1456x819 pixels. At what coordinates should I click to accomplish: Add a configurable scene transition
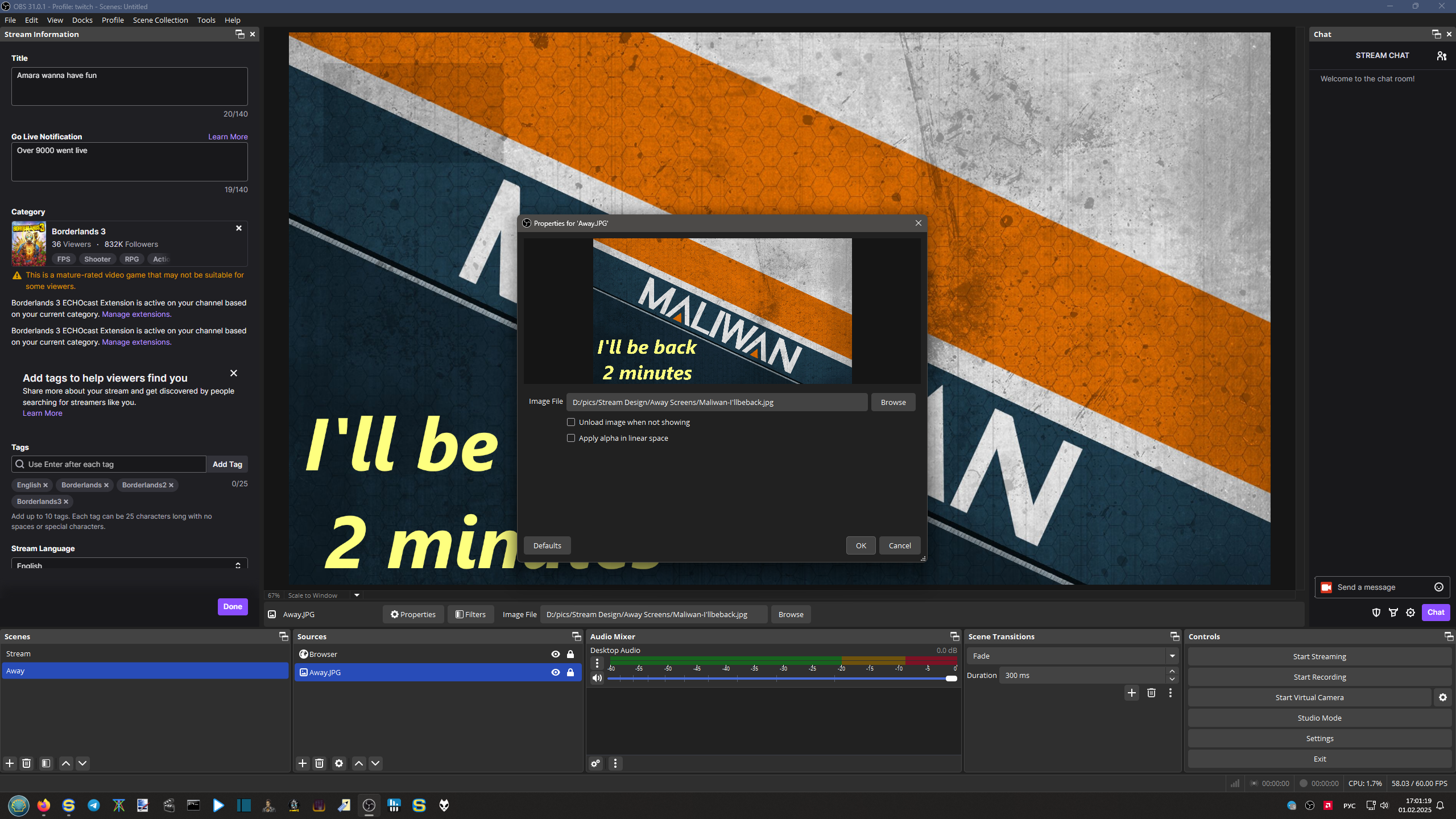[x=1132, y=693]
